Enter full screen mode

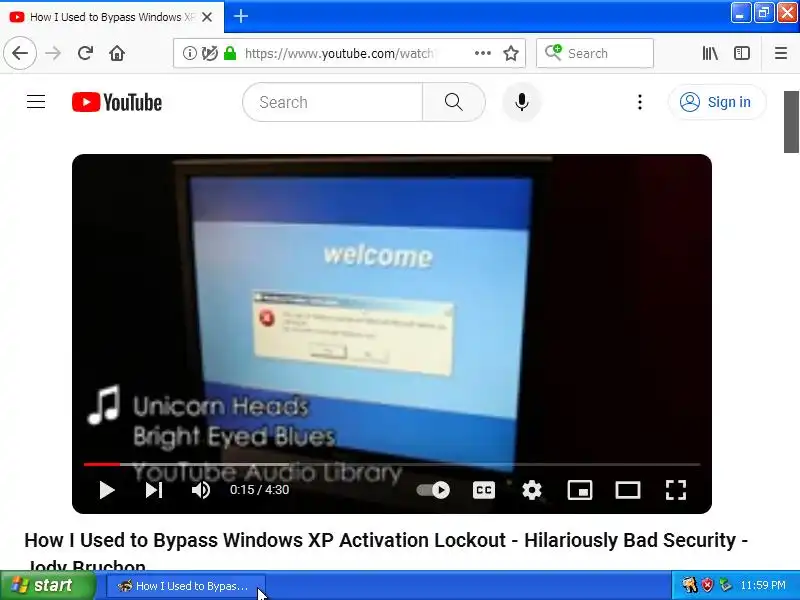[676, 490]
